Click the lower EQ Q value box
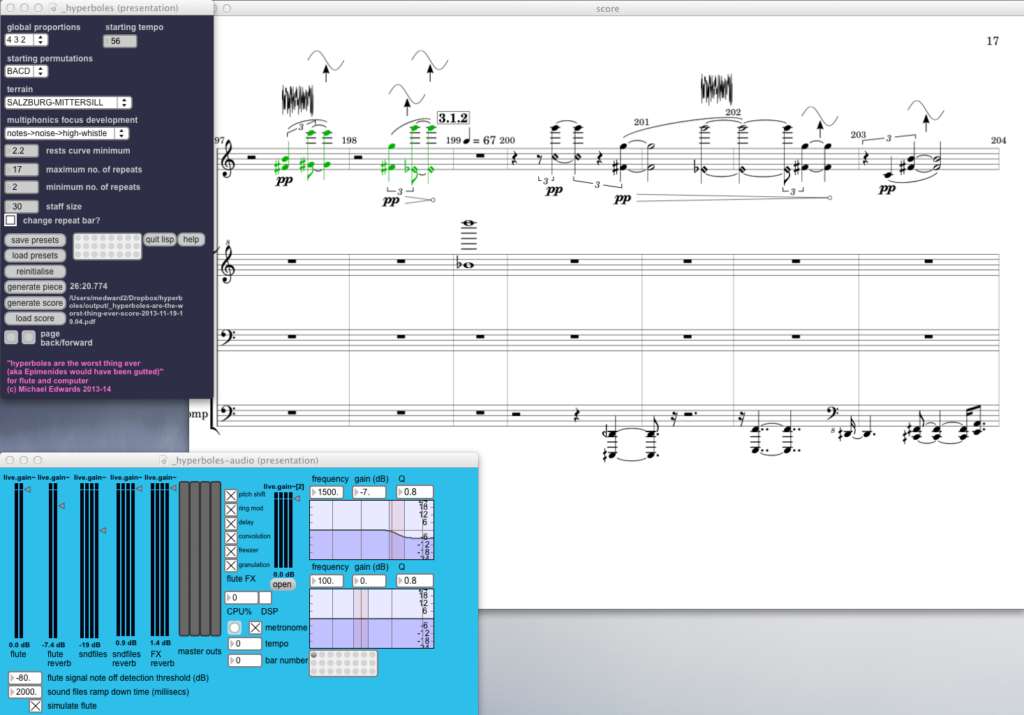This screenshot has width=1024, height=715. [415, 580]
